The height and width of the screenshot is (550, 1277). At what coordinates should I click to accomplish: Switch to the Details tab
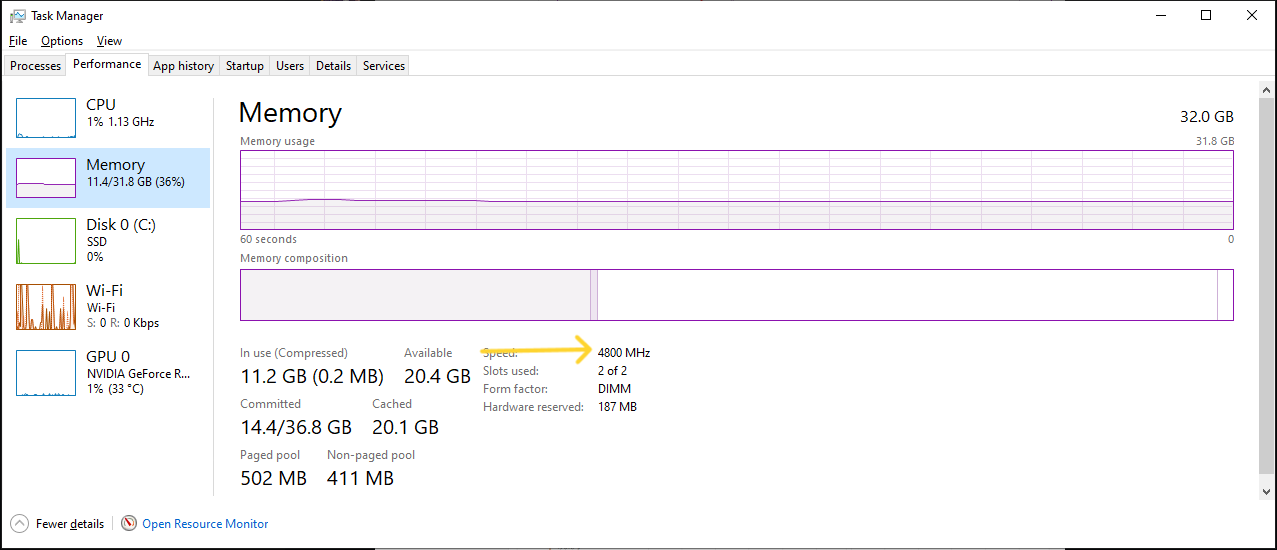[333, 66]
